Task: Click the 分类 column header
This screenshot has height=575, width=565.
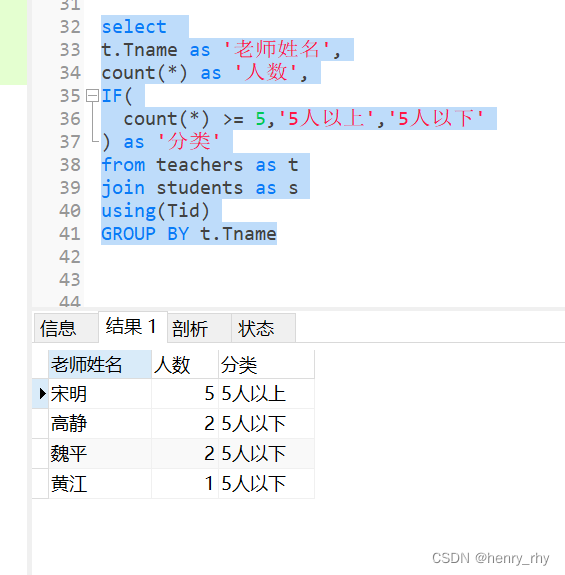Action: click(266, 365)
